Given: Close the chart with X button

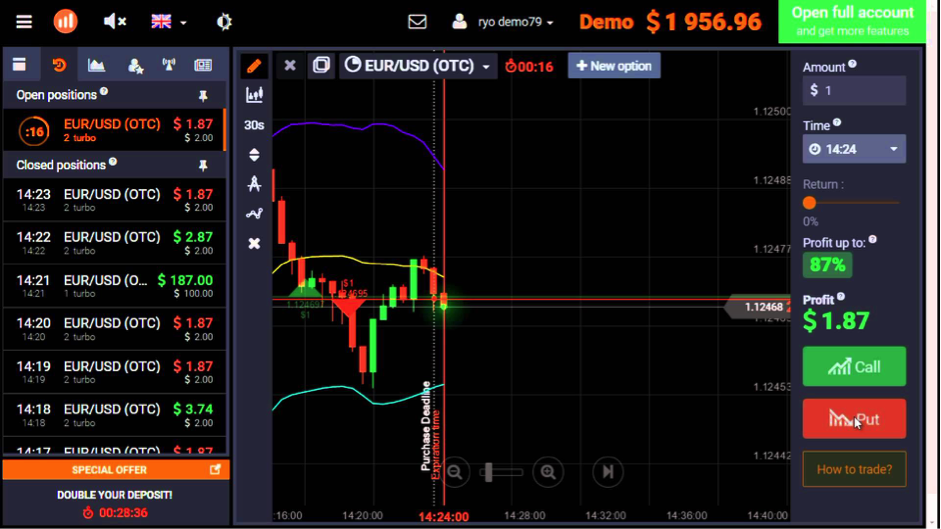Looking at the screenshot, I should point(290,65).
